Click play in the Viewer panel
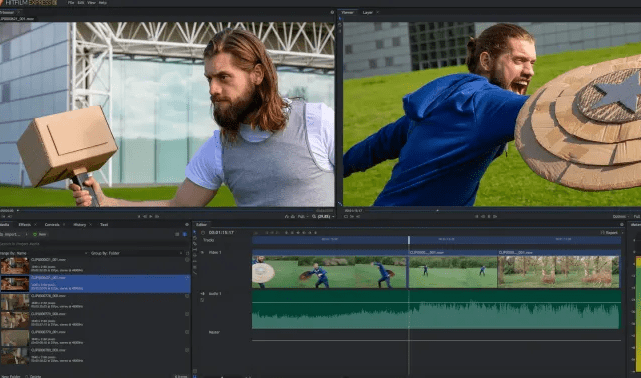The width and height of the screenshot is (641, 378). pos(489,216)
